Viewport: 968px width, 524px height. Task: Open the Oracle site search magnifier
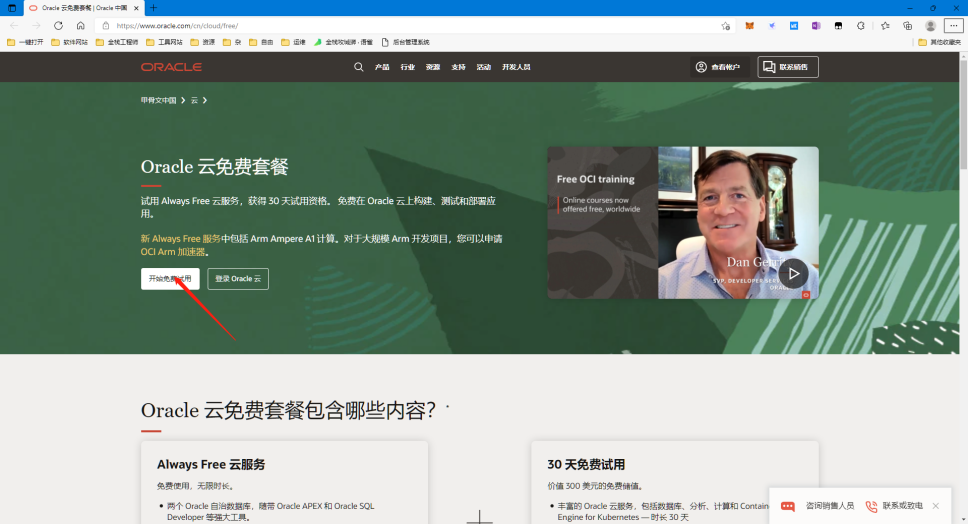click(x=359, y=67)
